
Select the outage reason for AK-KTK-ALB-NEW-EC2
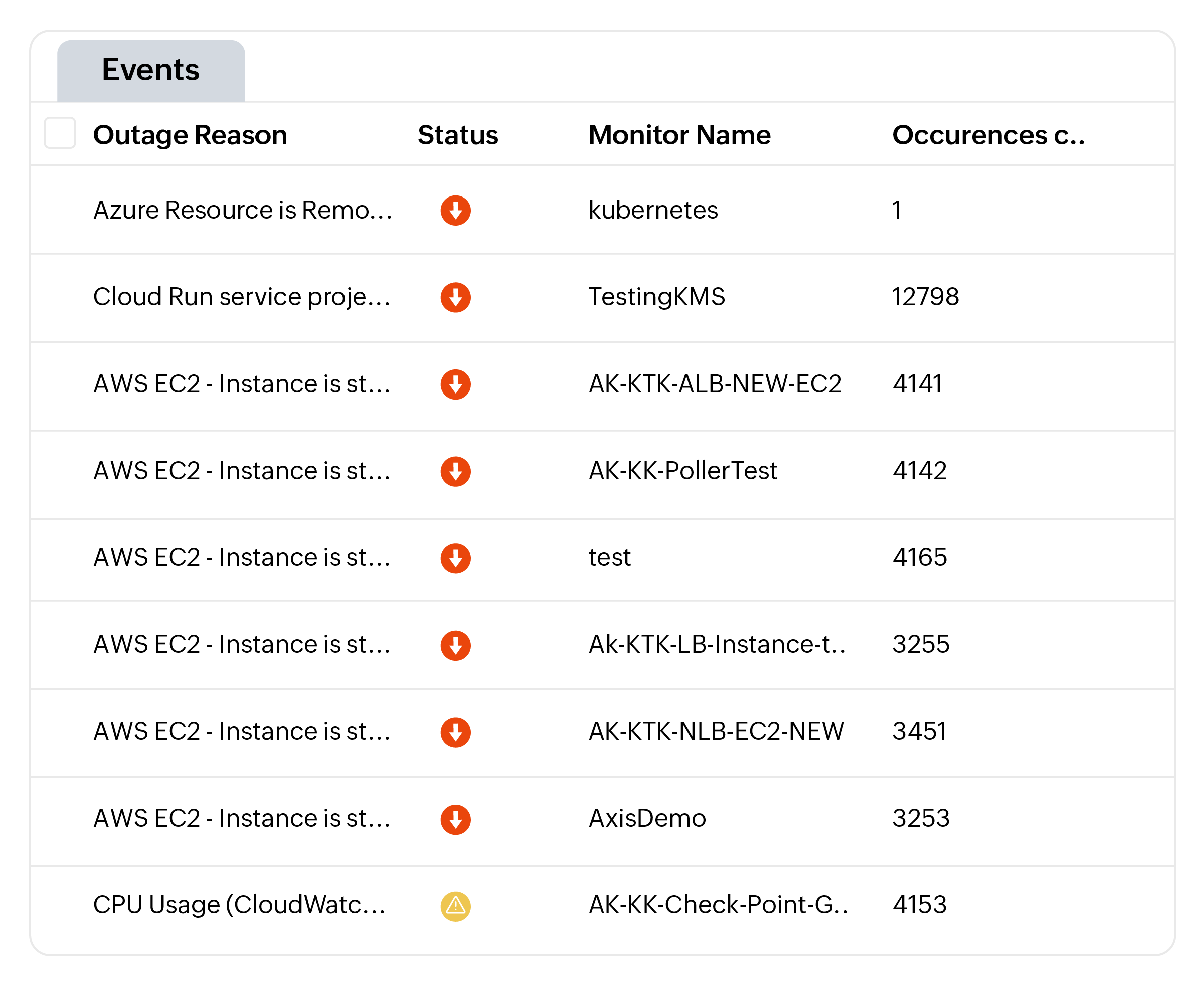point(242,384)
